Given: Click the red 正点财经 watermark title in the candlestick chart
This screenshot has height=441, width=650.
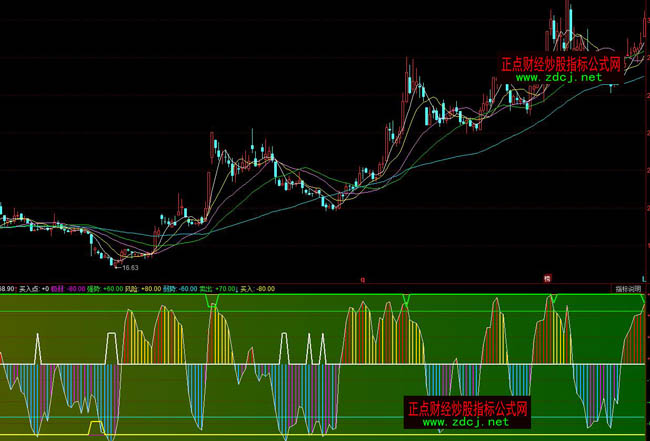Looking at the screenshot, I should click(560, 63).
